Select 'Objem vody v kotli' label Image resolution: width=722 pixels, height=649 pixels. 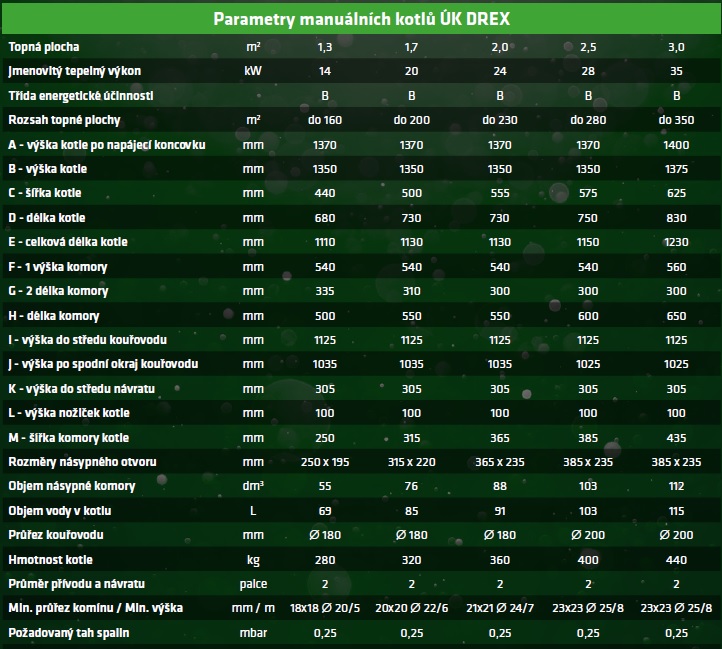point(60,511)
